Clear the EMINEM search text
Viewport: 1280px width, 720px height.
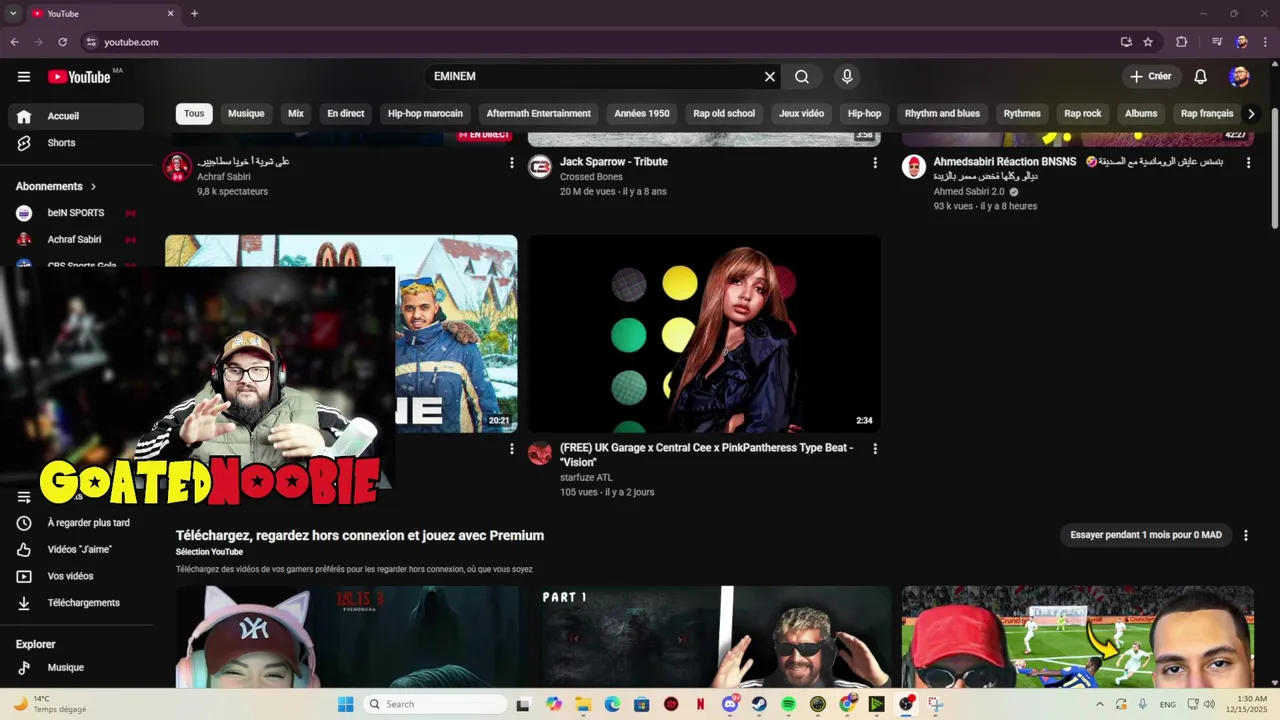770,76
